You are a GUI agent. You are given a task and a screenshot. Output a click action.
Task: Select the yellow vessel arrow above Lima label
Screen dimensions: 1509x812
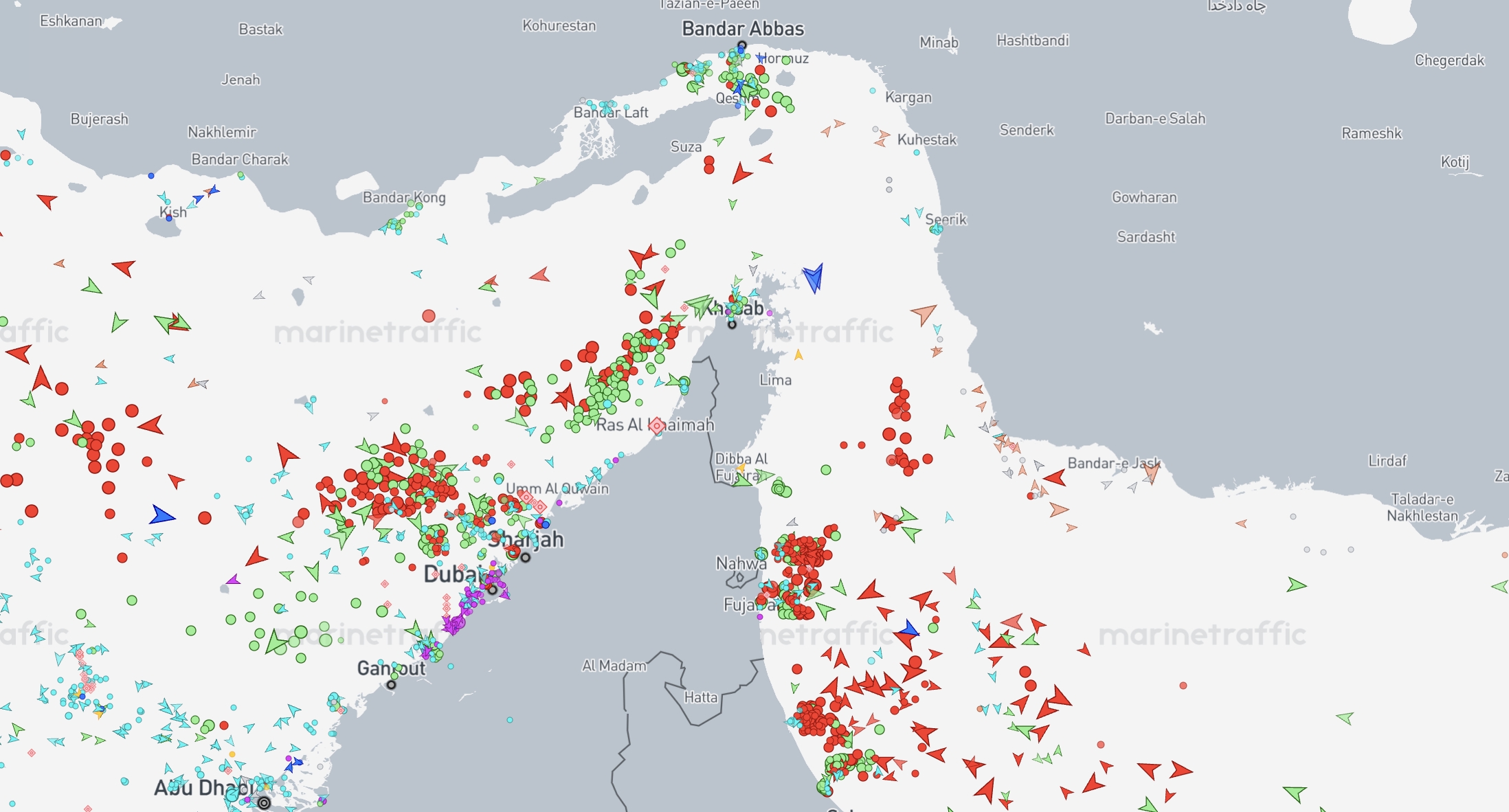(x=798, y=355)
